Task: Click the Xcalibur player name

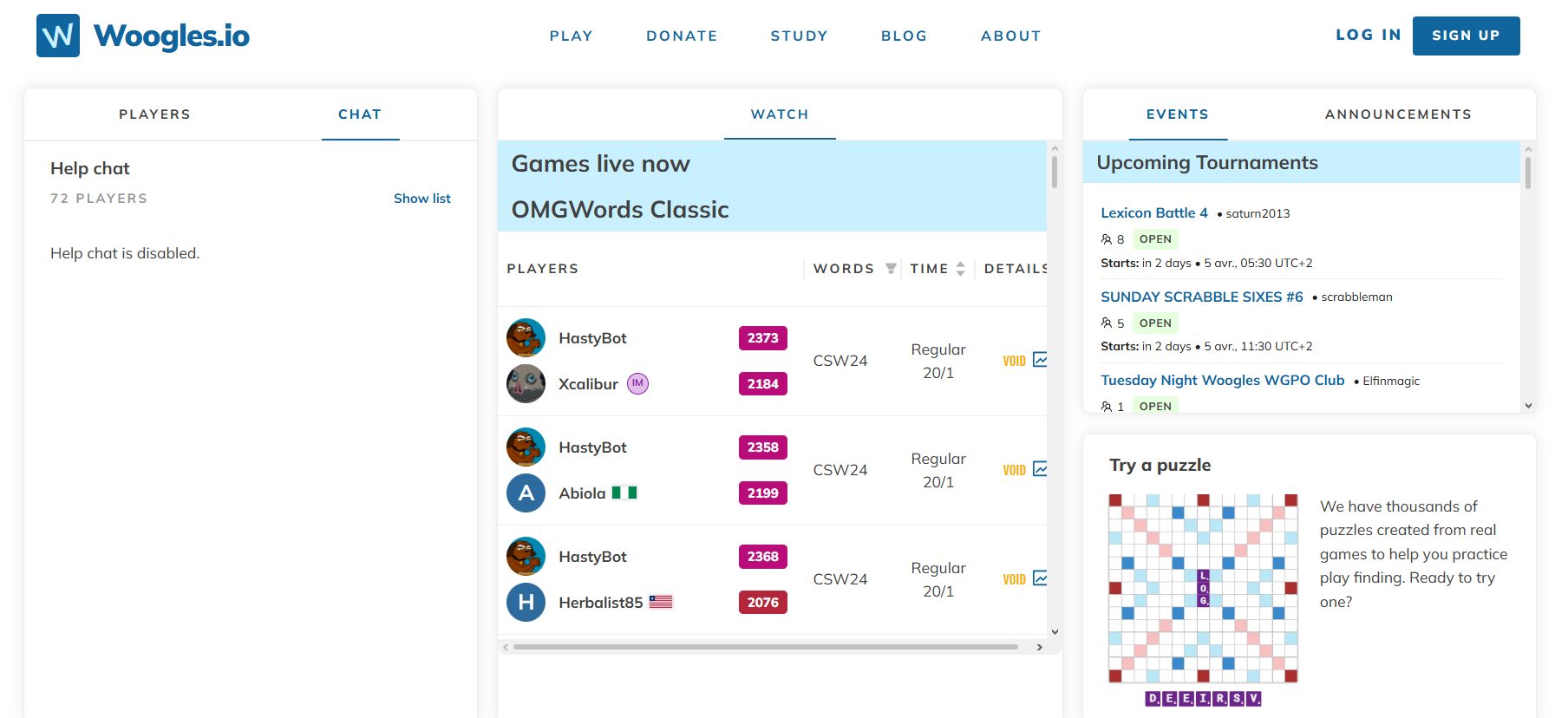Action: tap(588, 384)
